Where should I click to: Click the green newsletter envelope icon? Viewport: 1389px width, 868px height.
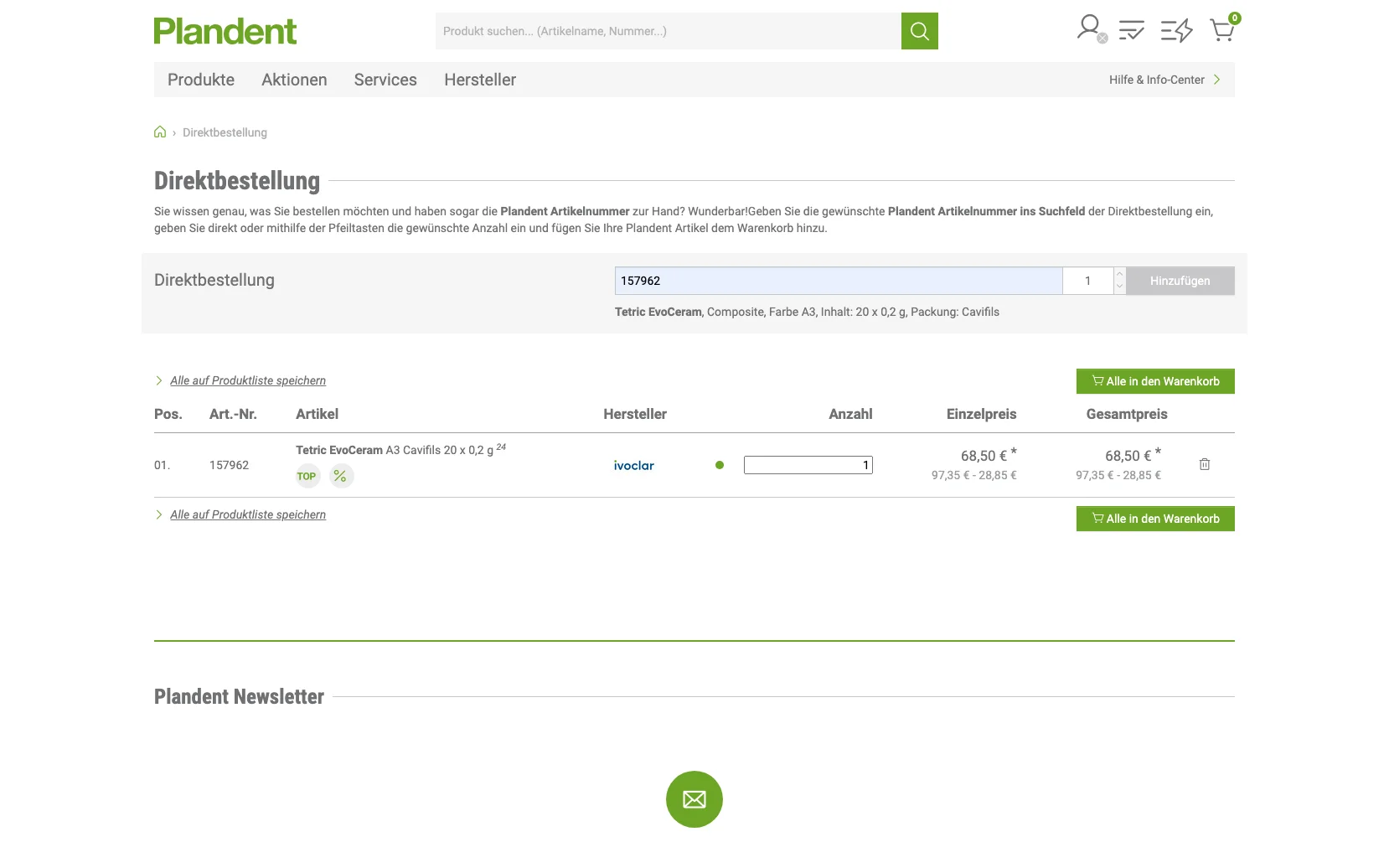tap(694, 799)
